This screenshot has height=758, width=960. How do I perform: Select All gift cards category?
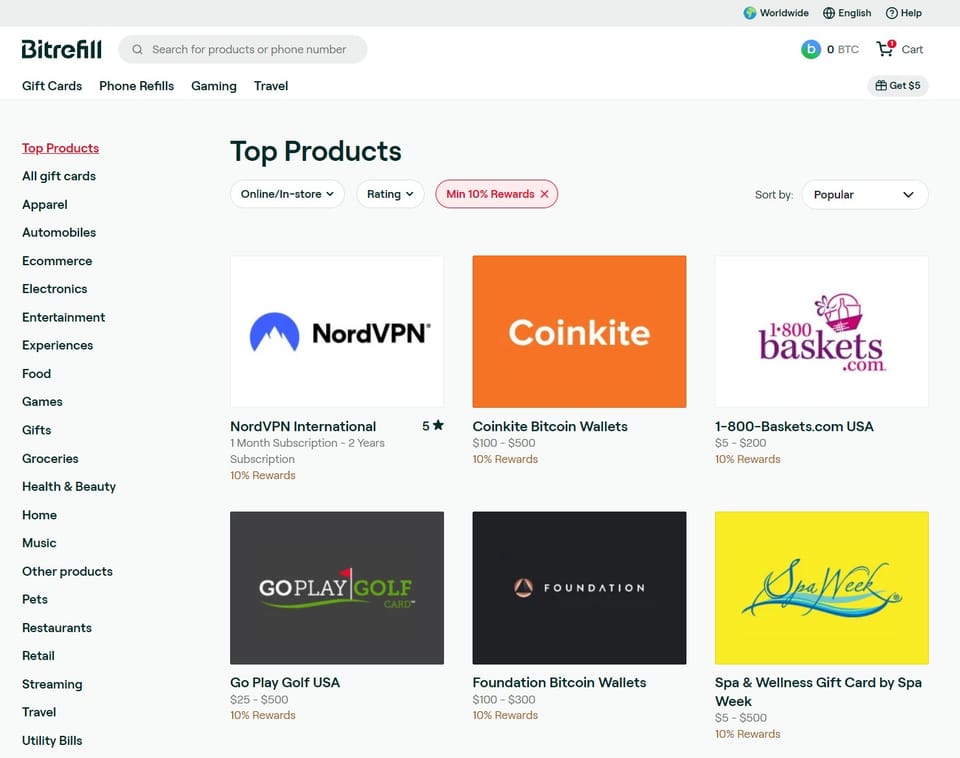(59, 176)
